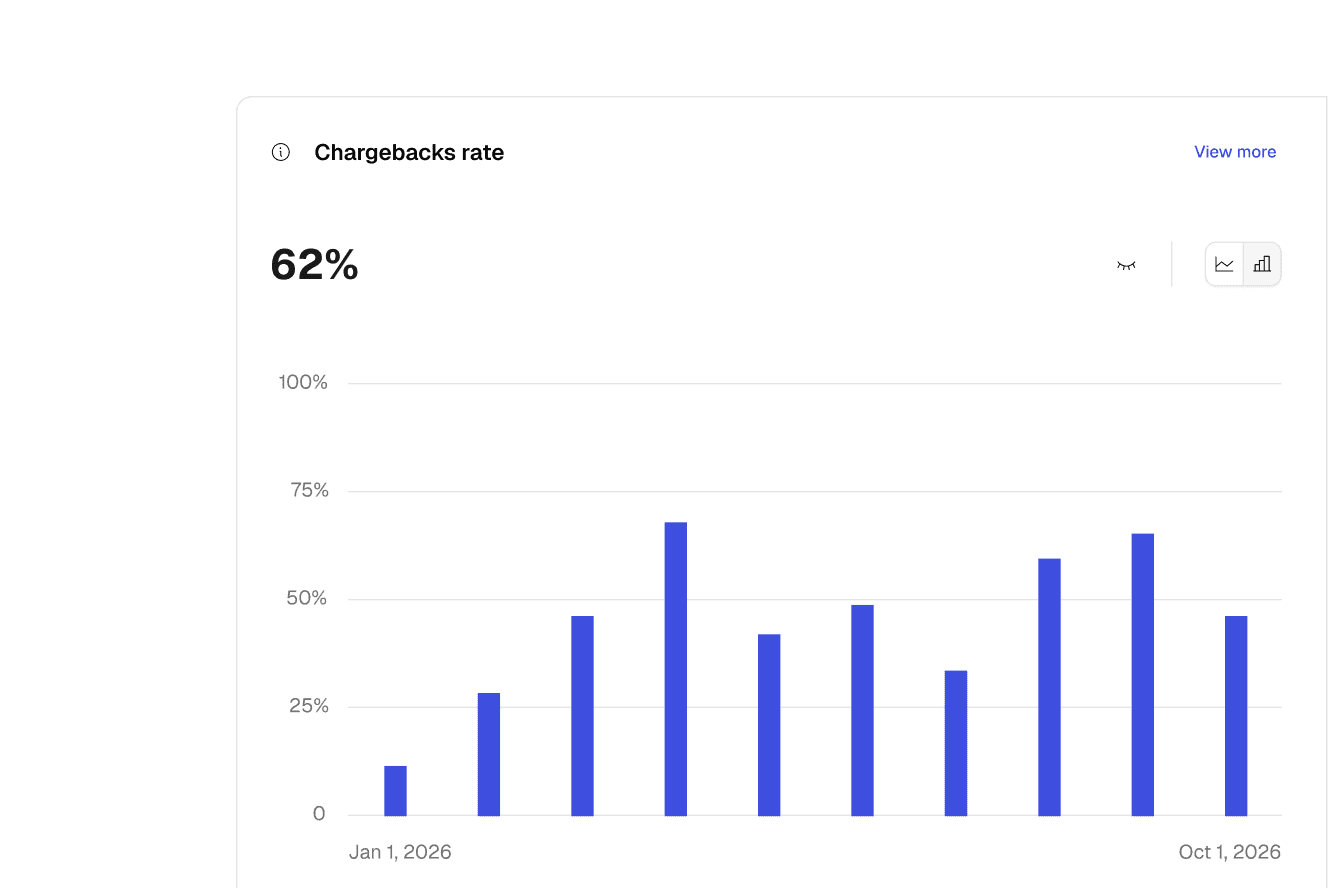Select the ninth bar reaching about 65%
This screenshot has width=1328, height=888.
click(x=1143, y=675)
